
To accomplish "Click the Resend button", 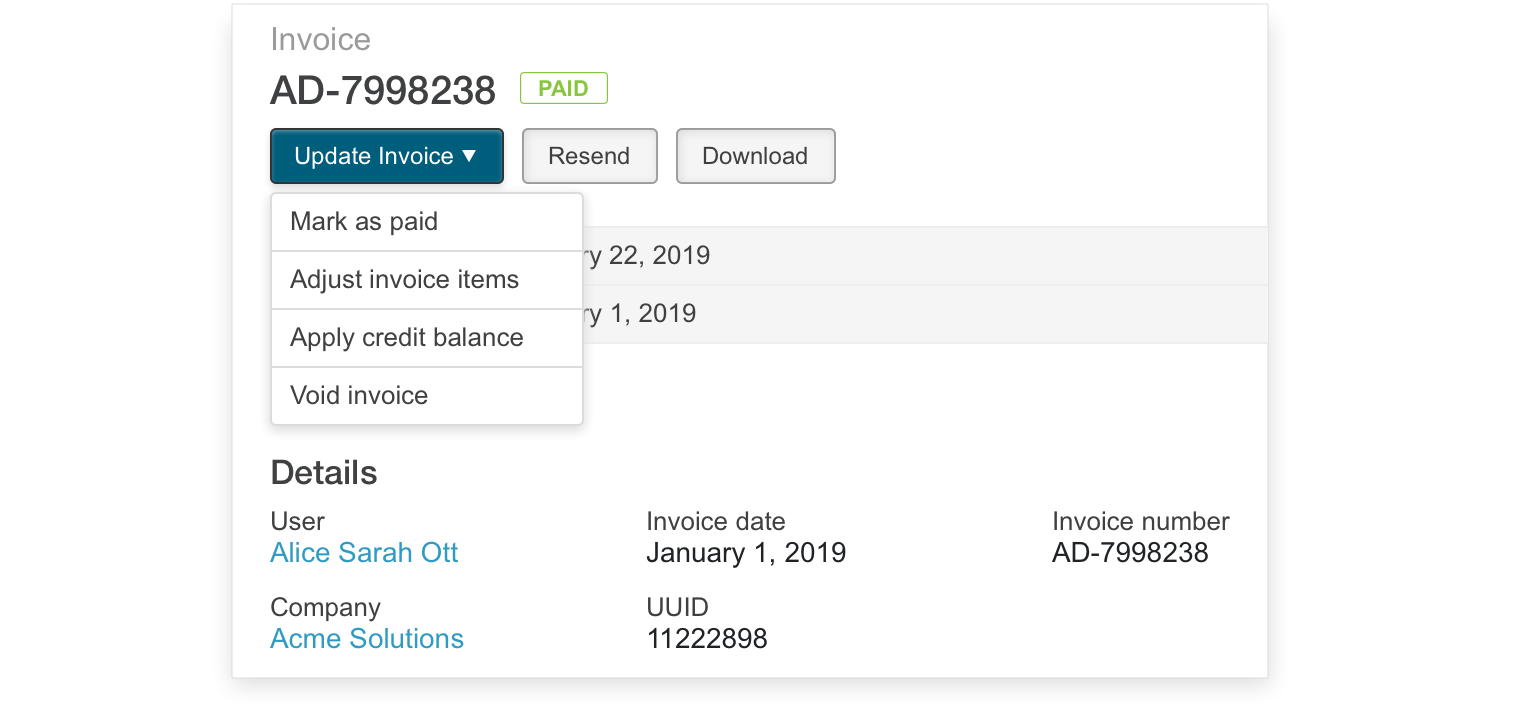I will click(589, 156).
